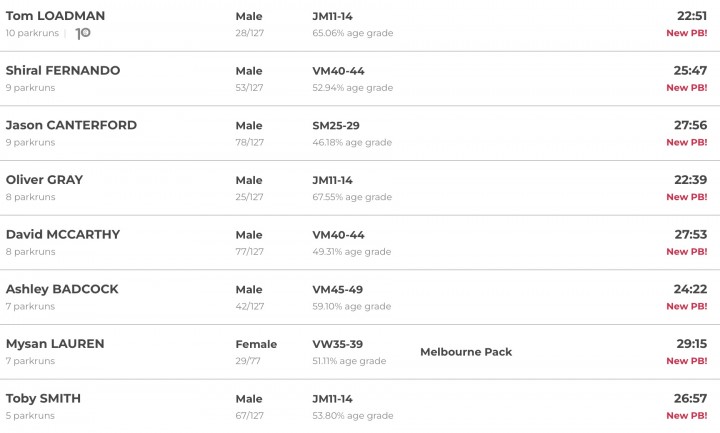
Task: Click the 29:15 finish time
Action: click(691, 343)
